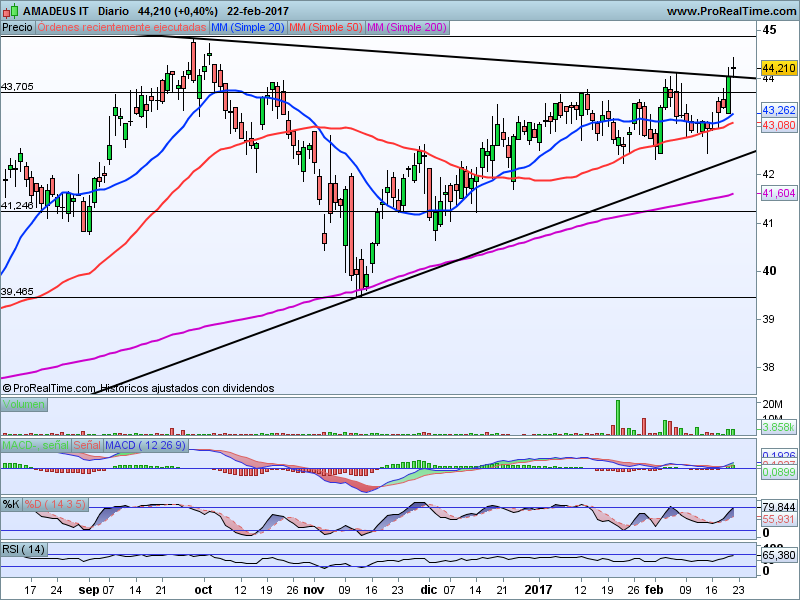
Task: Open the www.ProRealTime.com link
Action: click(731, 11)
